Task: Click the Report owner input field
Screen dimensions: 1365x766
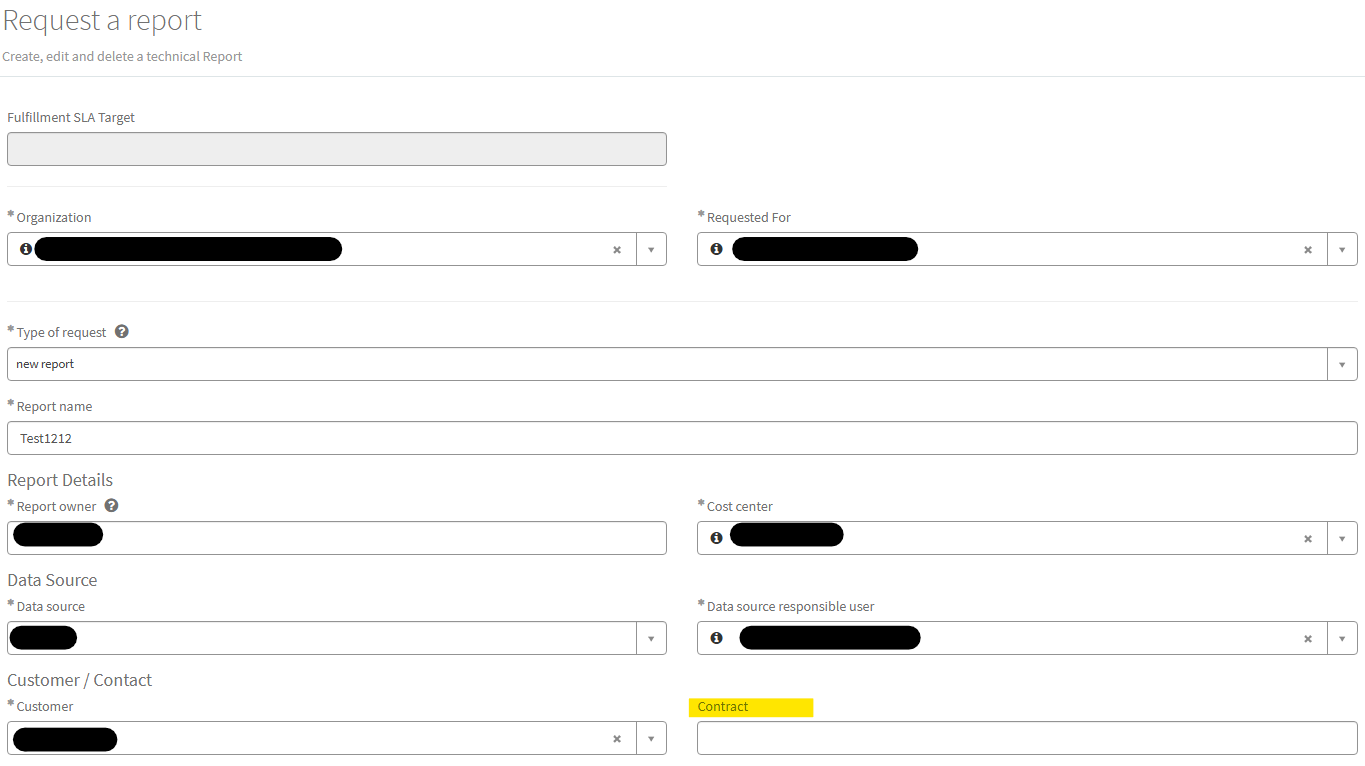Action: (337, 538)
